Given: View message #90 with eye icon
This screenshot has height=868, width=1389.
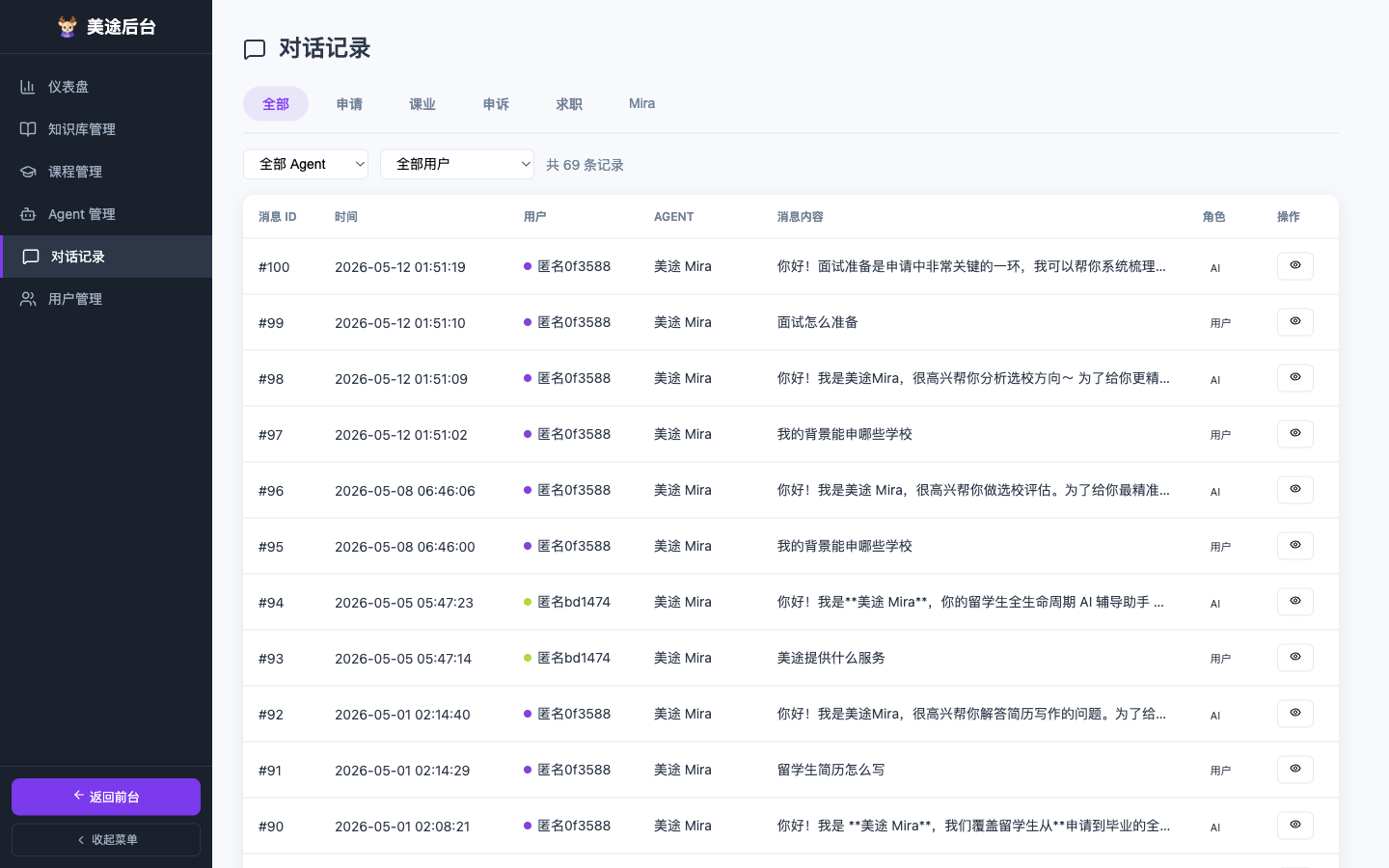Looking at the screenshot, I should pyautogui.click(x=1295, y=826).
